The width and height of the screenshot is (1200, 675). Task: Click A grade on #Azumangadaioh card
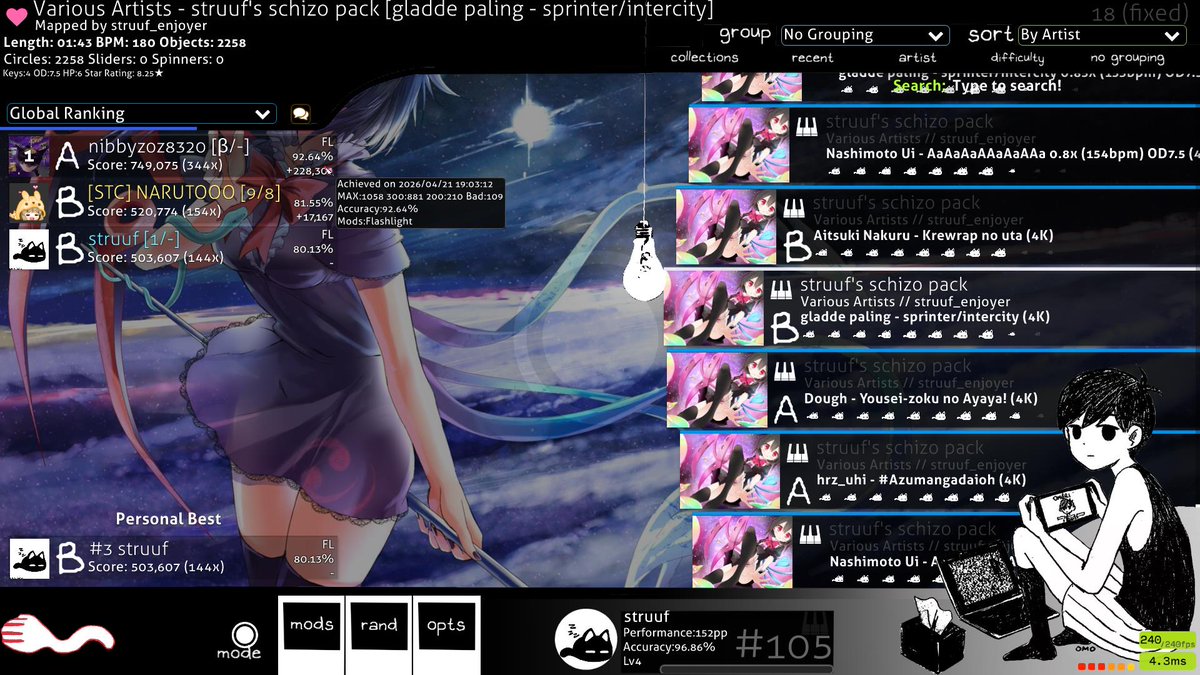[x=798, y=490]
